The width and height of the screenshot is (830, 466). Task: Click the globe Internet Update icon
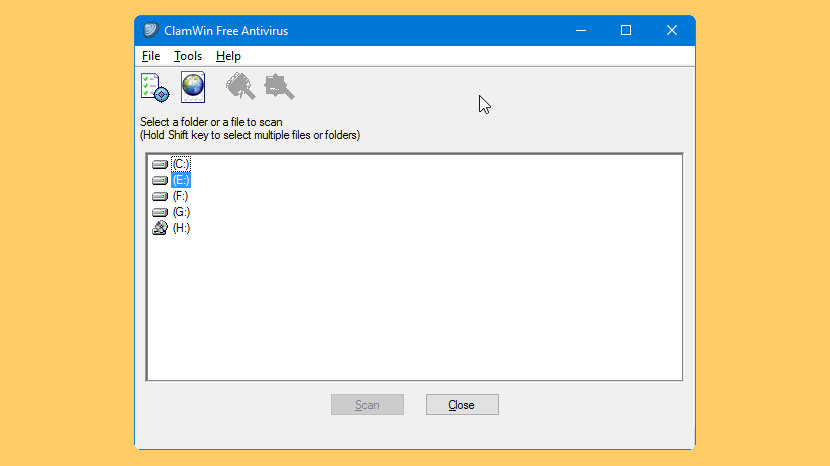click(193, 87)
